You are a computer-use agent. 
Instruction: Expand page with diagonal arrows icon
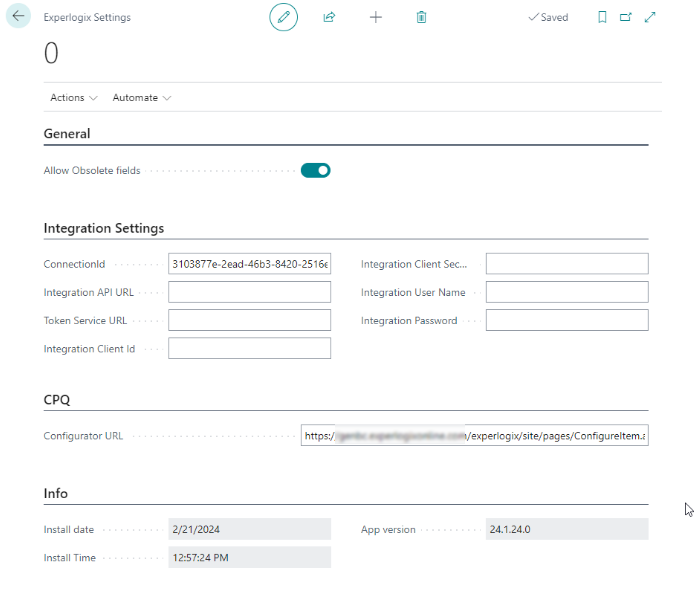[x=650, y=17]
